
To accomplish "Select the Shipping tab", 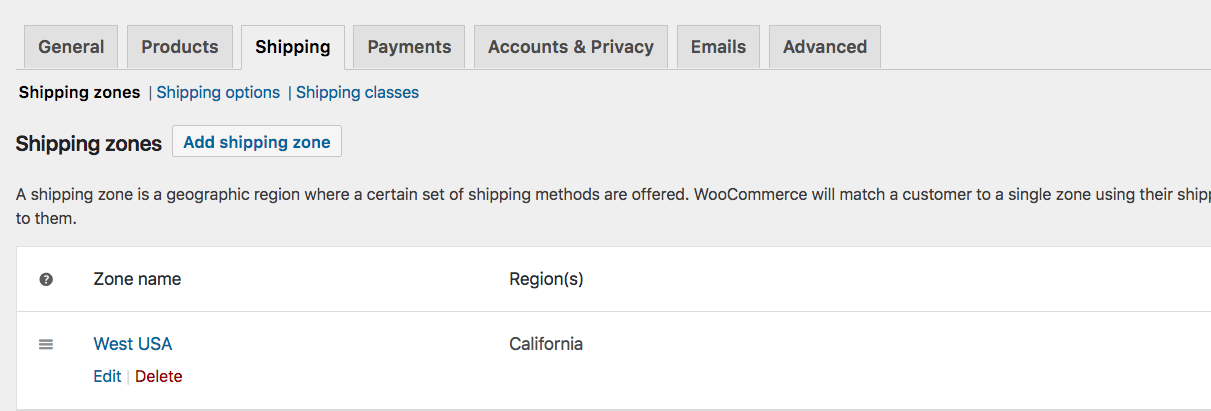I will (x=293, y=47).
